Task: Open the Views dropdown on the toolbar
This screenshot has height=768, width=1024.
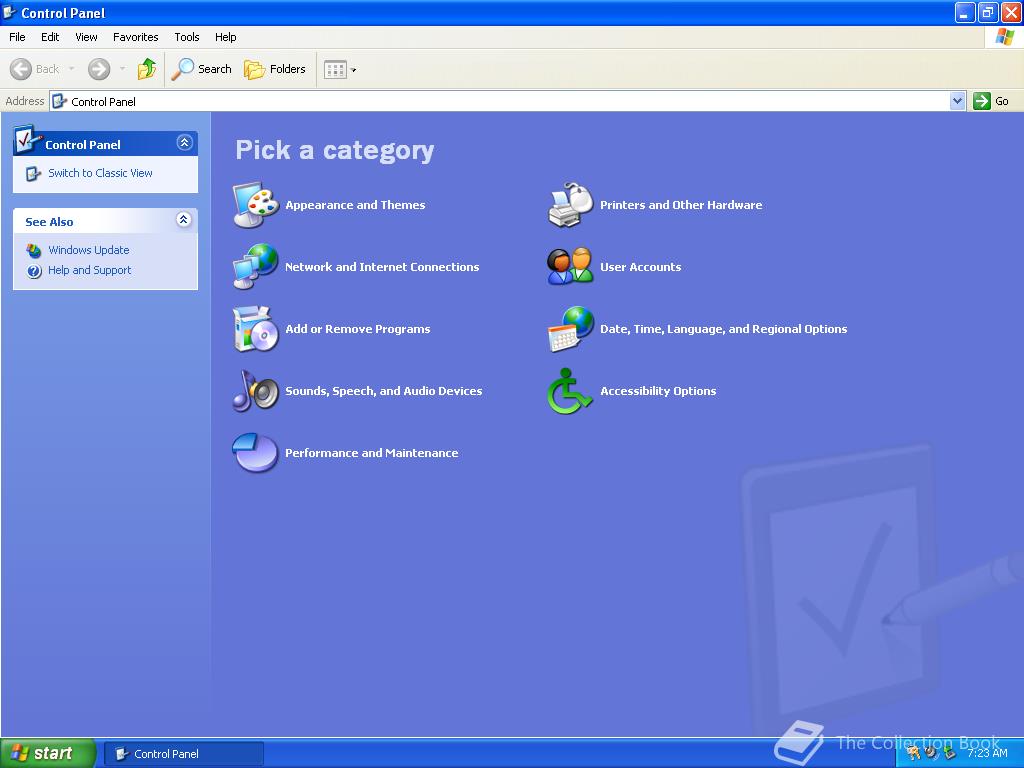Action: pyautogui.click(x=351, y=69)
